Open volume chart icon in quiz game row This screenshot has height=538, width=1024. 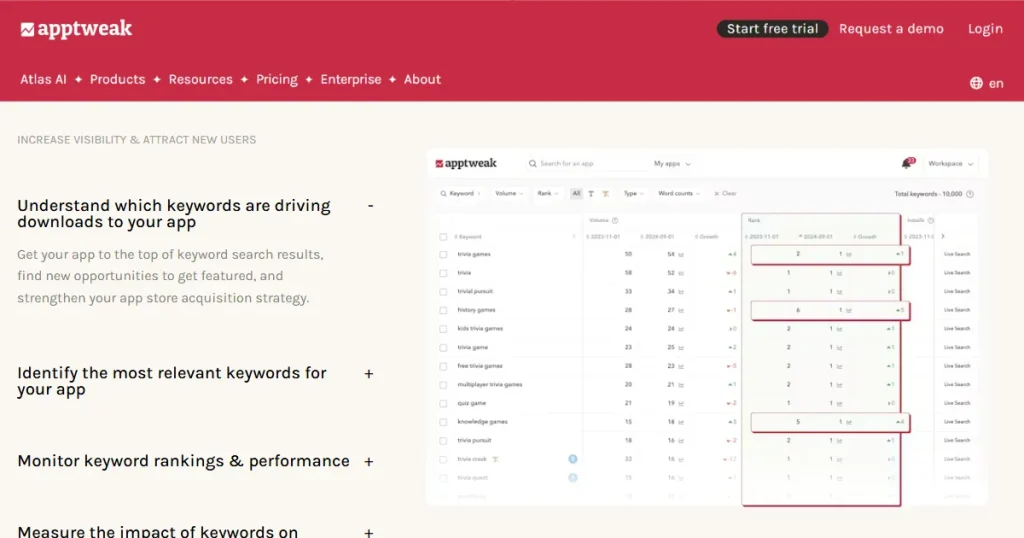coord(680,404)
